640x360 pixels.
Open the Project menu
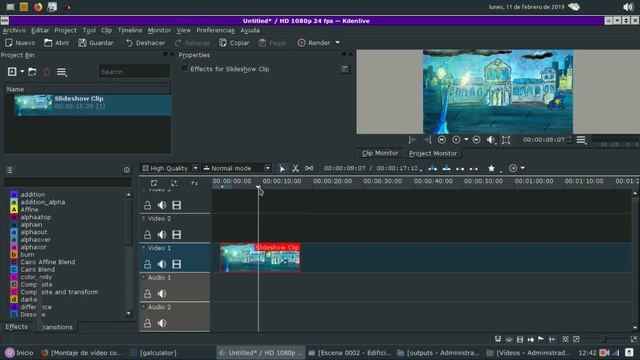coord(65,30)
